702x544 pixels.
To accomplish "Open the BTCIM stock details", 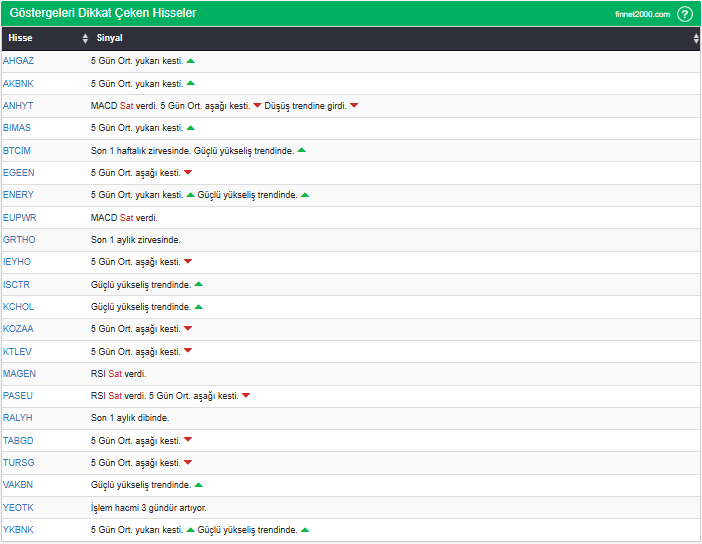I will (17, 150).
